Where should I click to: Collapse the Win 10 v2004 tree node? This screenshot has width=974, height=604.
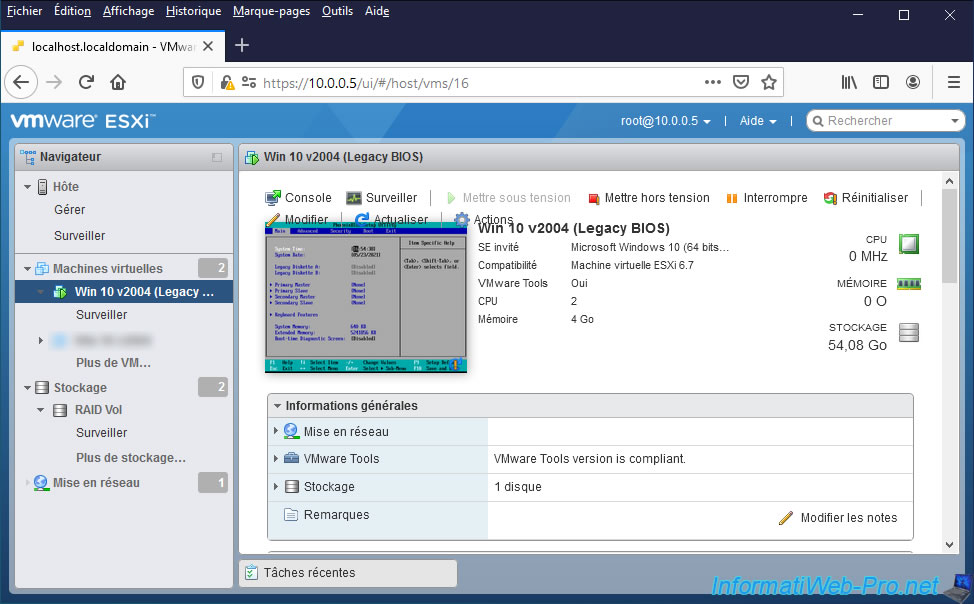coord(41,291)
